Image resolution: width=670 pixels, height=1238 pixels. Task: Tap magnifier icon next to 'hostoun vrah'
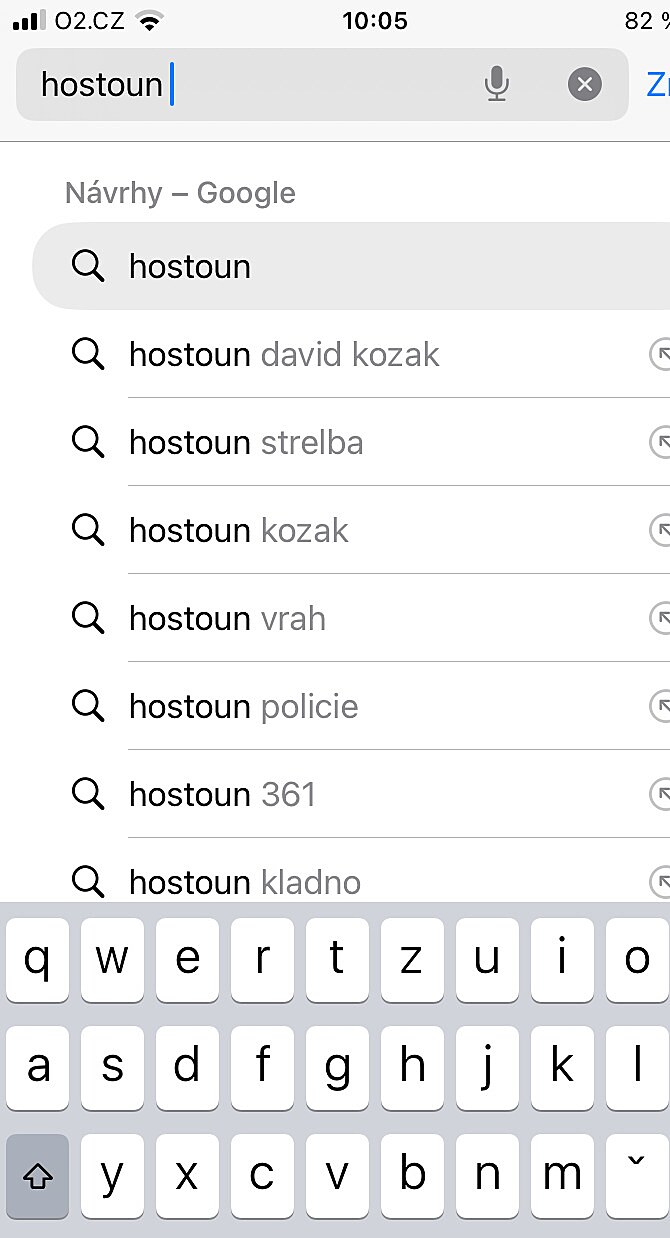point(88,619)
